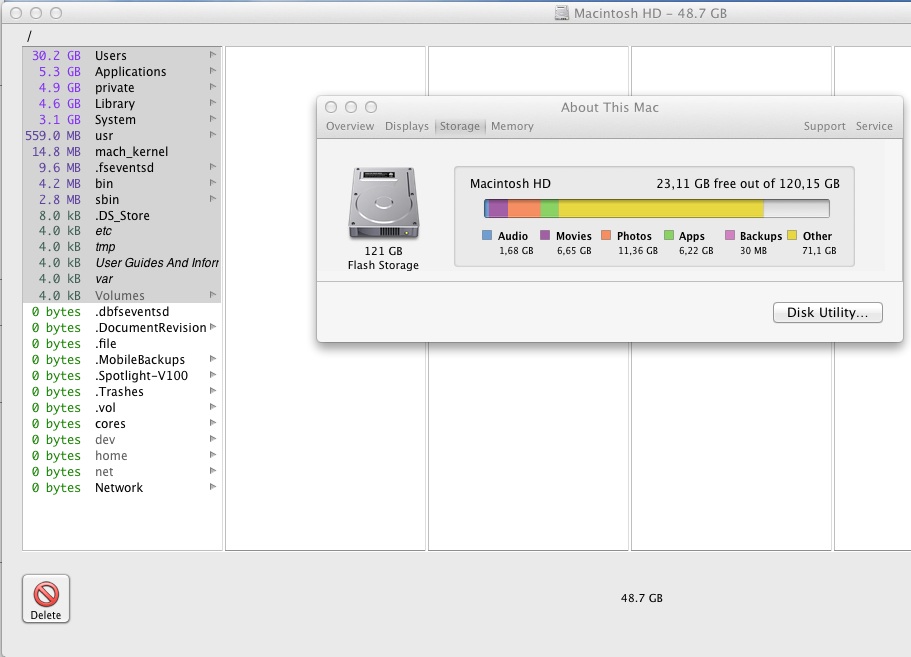Select the .file row
This screenshot has width=911, height=657.
(122, 344)
